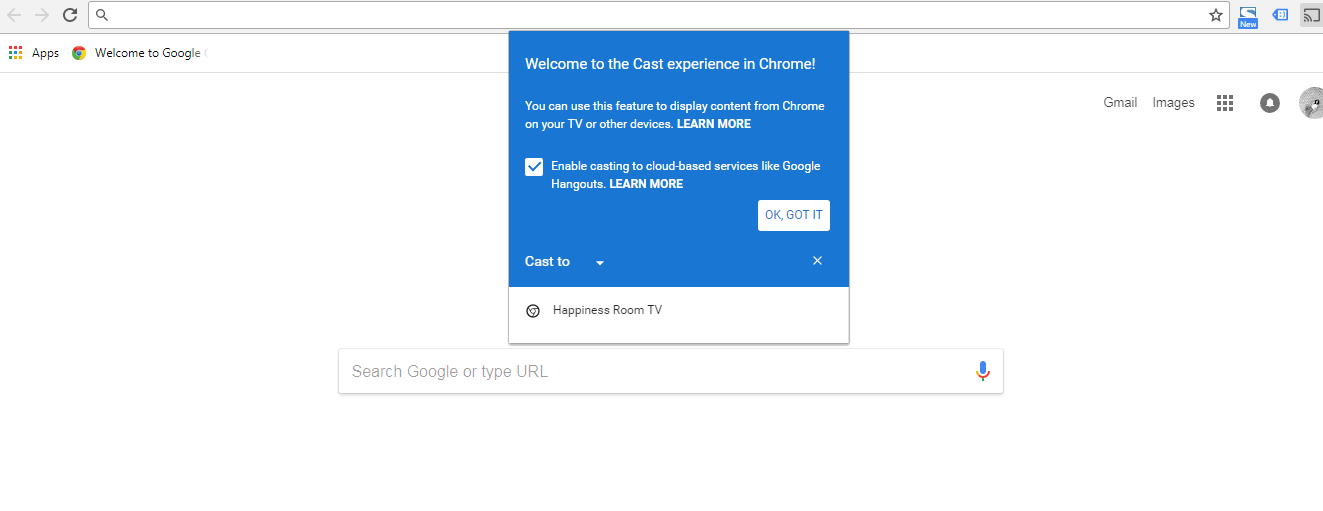1323x511 pixels.
Task: Bookmark this page with the star icon
Action: click(1216, 15)
